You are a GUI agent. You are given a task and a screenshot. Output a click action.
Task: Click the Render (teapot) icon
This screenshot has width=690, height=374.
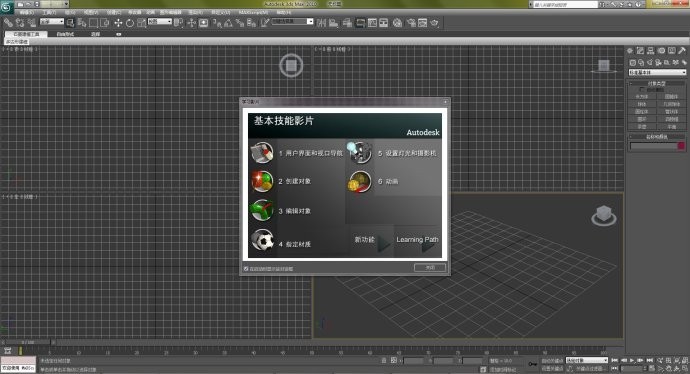point(434,23)
